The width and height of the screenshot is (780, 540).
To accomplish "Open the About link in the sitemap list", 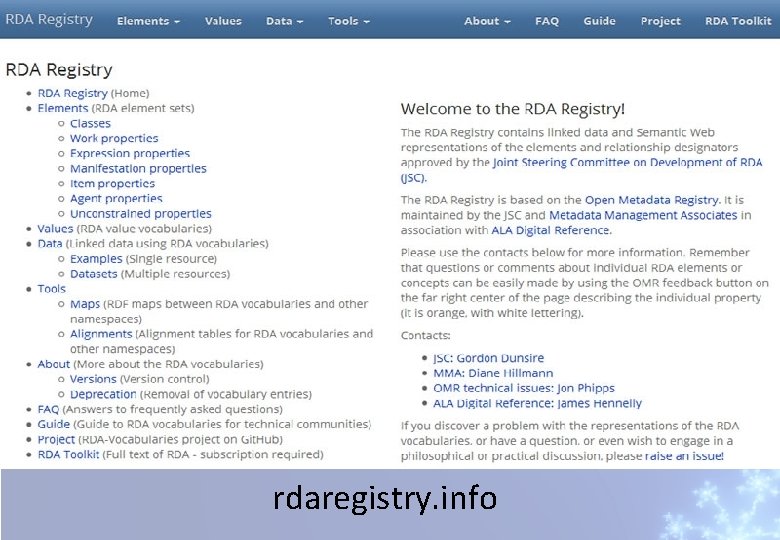I will click(x=54, y=364).
